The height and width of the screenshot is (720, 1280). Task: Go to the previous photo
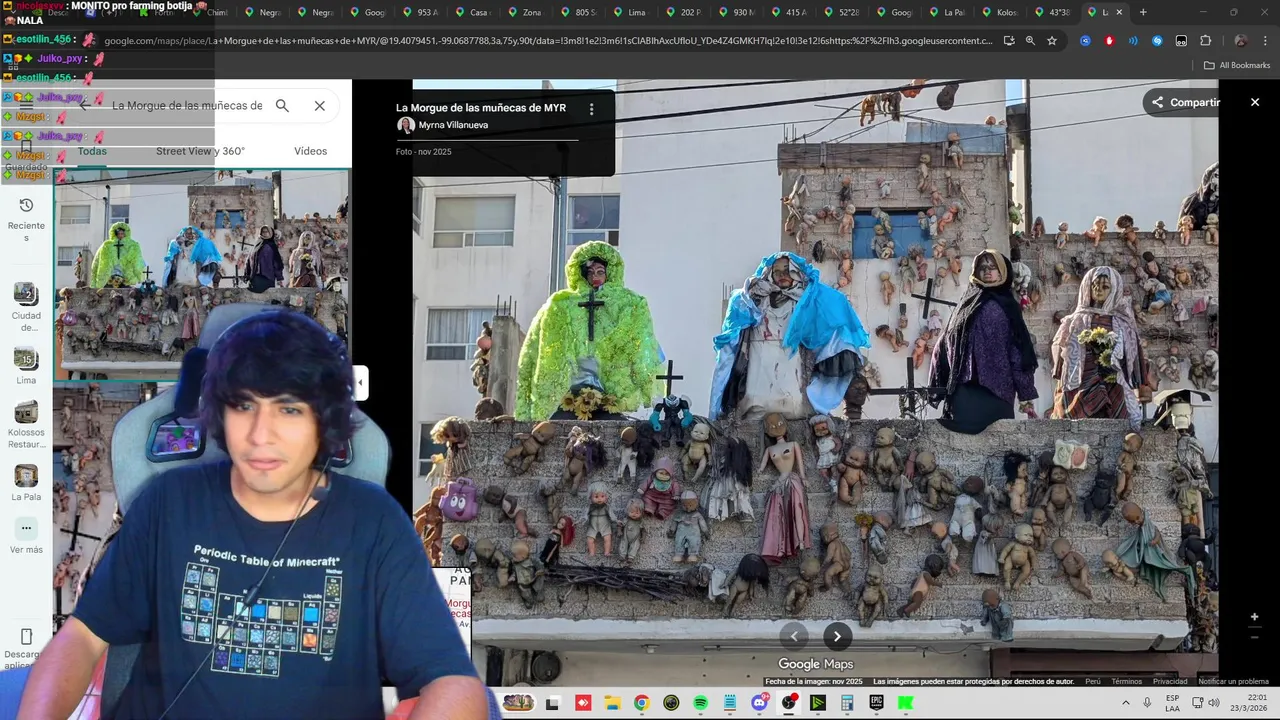(794, 636)
